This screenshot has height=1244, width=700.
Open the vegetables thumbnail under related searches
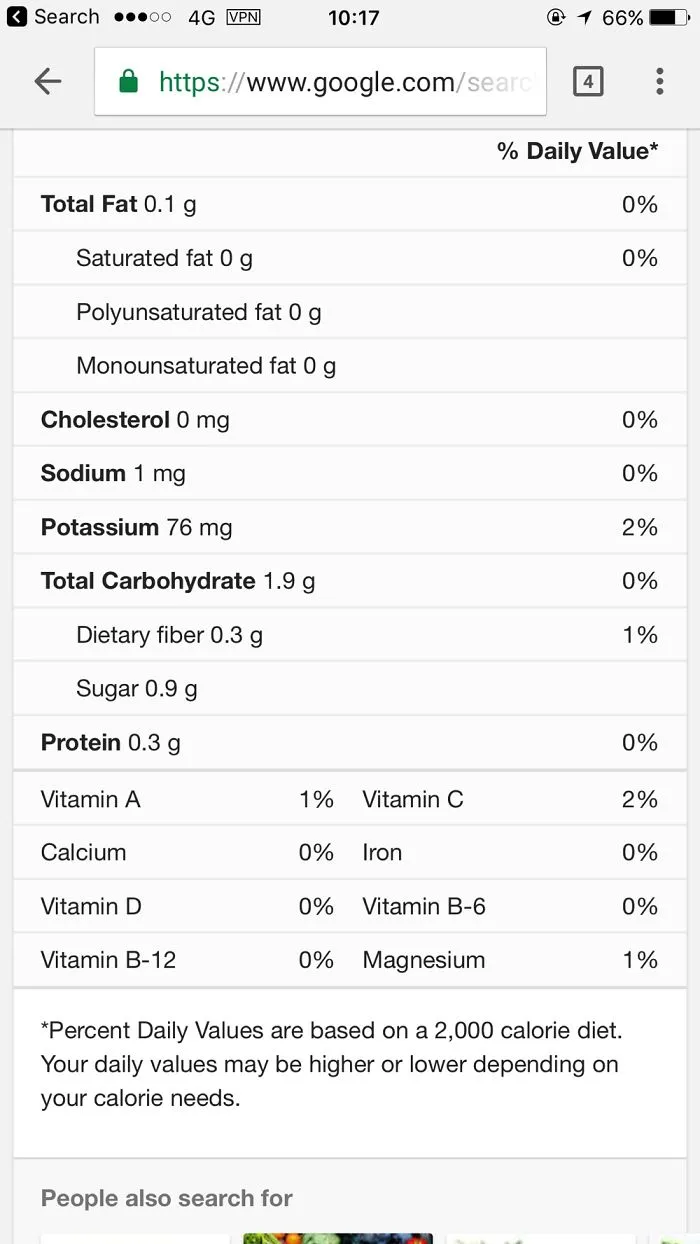pos(338,1238)
